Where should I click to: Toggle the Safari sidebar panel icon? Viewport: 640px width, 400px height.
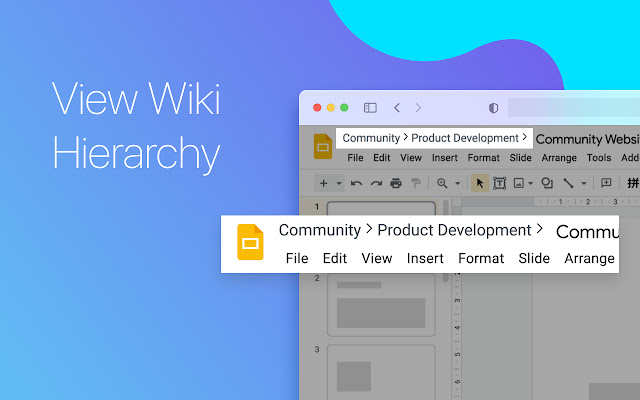click(x=370, y=108)
